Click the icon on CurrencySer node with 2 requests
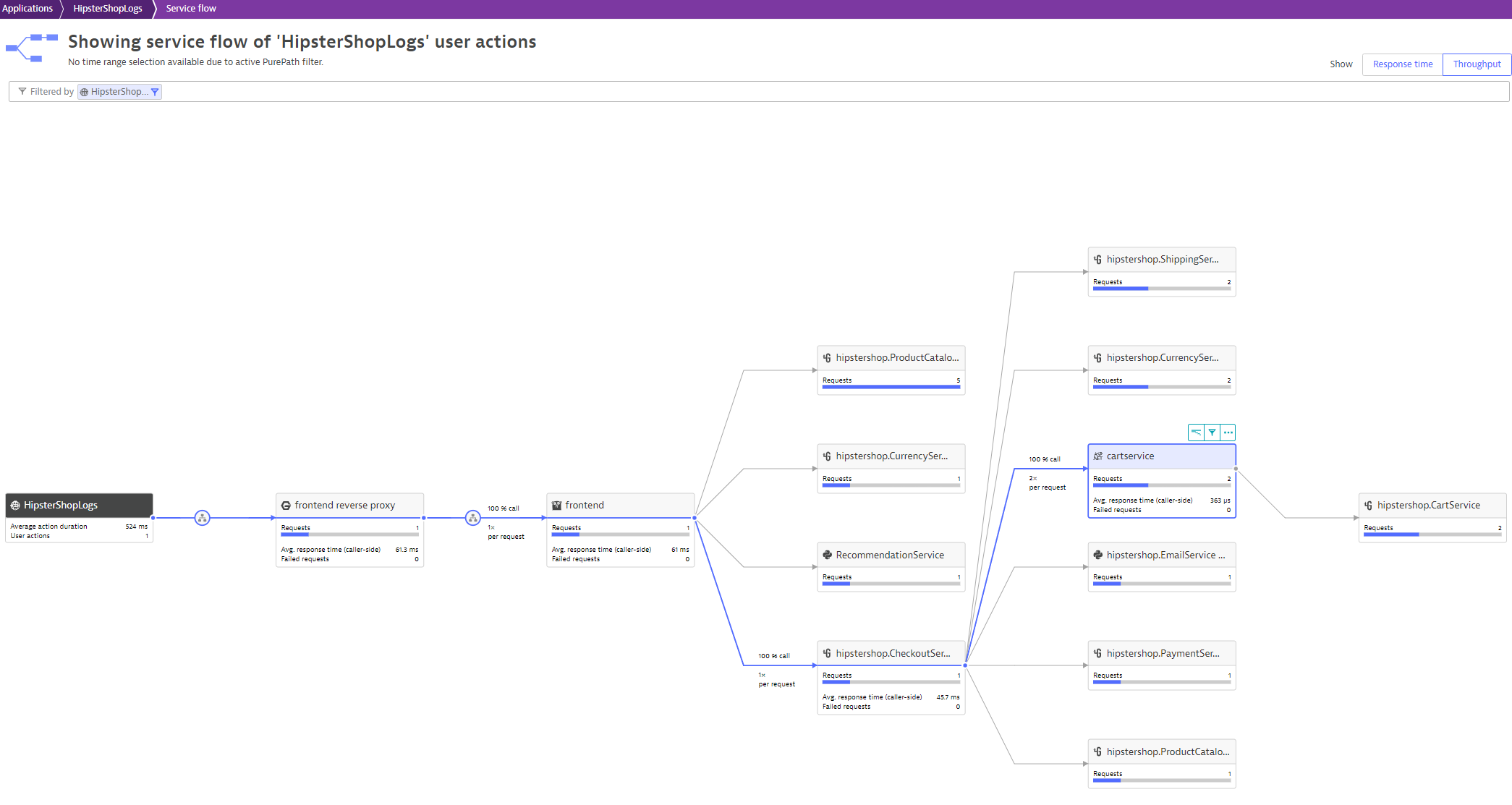1512x805 pixels. pyautogui.click(x=1098, y=358)
